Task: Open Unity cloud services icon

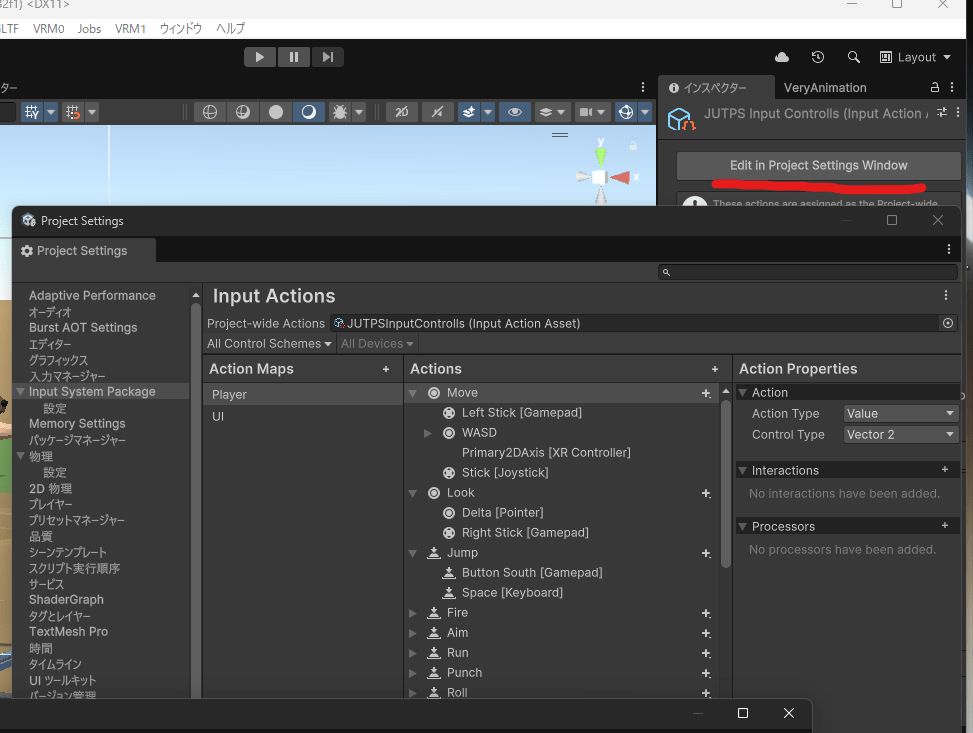Action: [782, 57]
